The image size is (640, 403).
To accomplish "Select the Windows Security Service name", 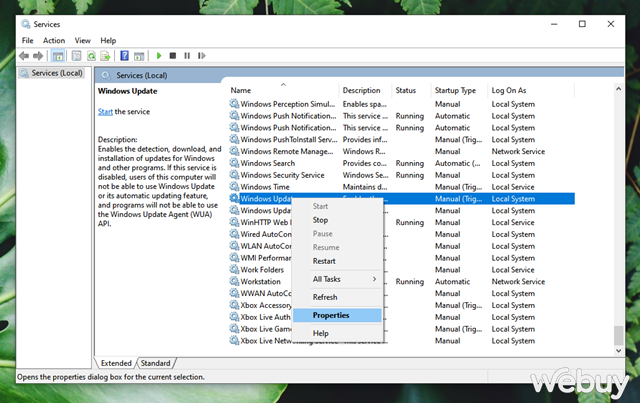I will (x=282, y=175).
